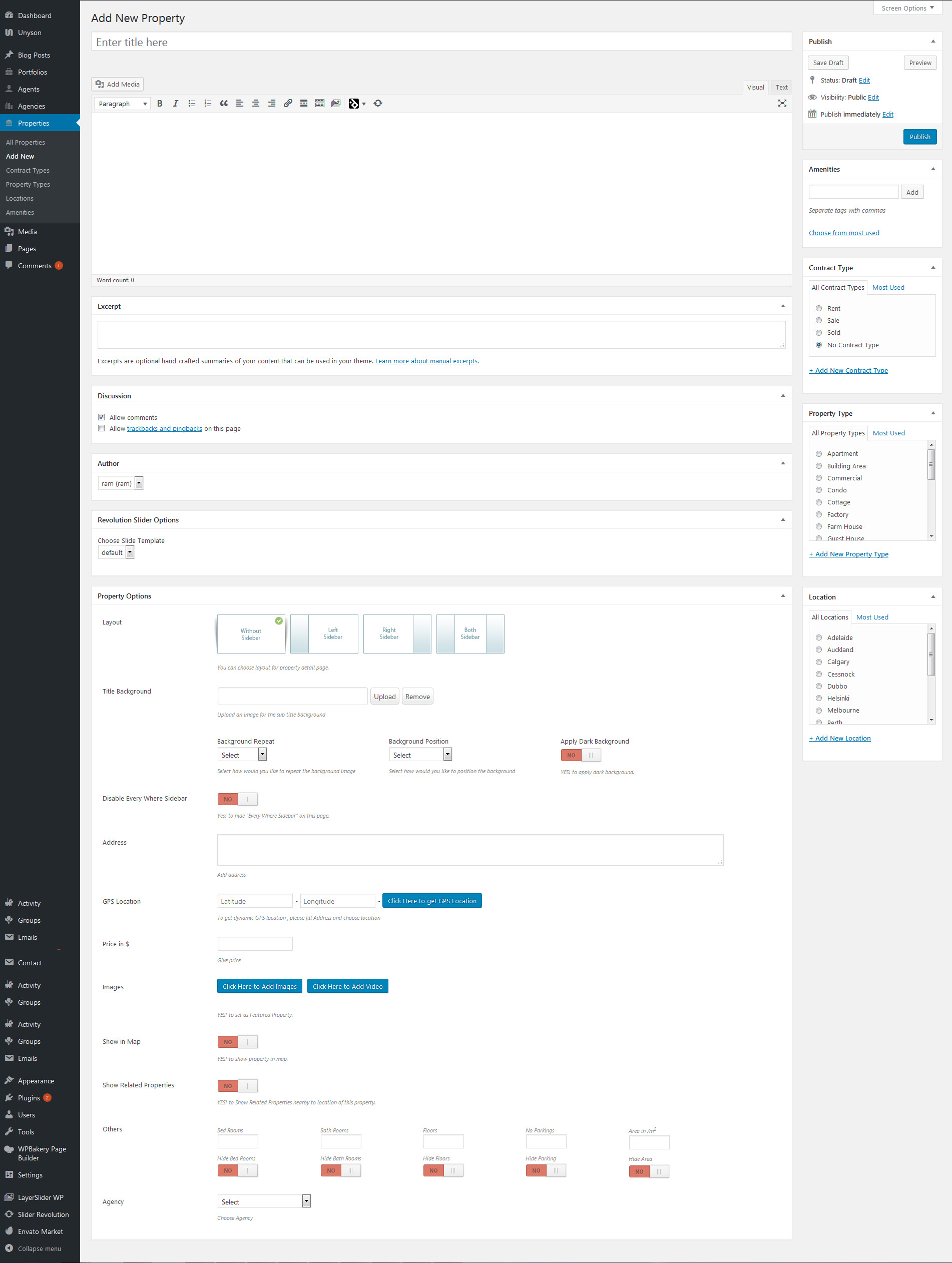The height and width of the screenshot is (1263, 952).
Task: Insert a blockquote in the editor
Action: coord(224,104)
